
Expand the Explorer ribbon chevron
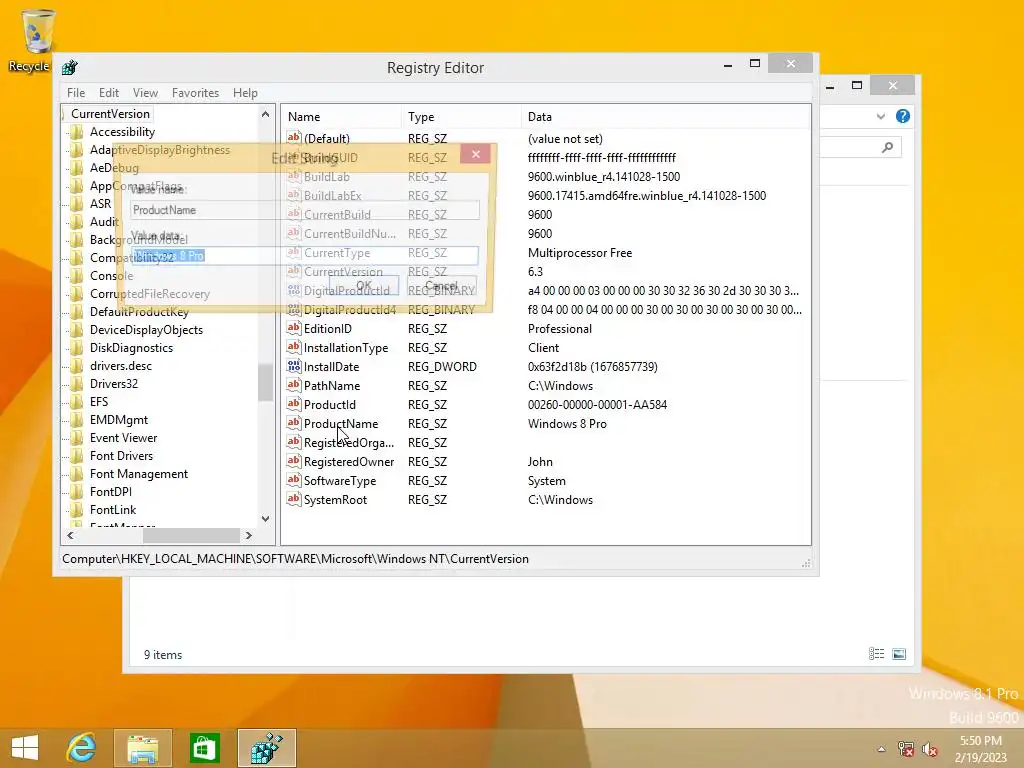(881, 116)
